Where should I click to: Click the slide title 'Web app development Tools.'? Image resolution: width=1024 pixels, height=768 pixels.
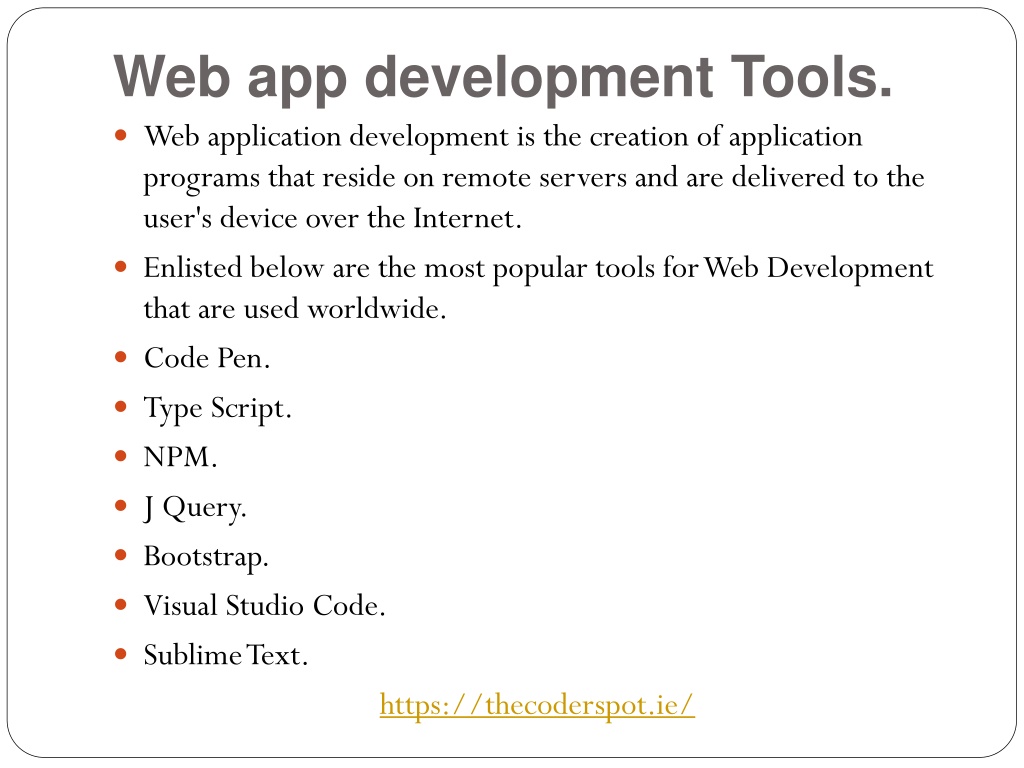click(x=503, y=77)
